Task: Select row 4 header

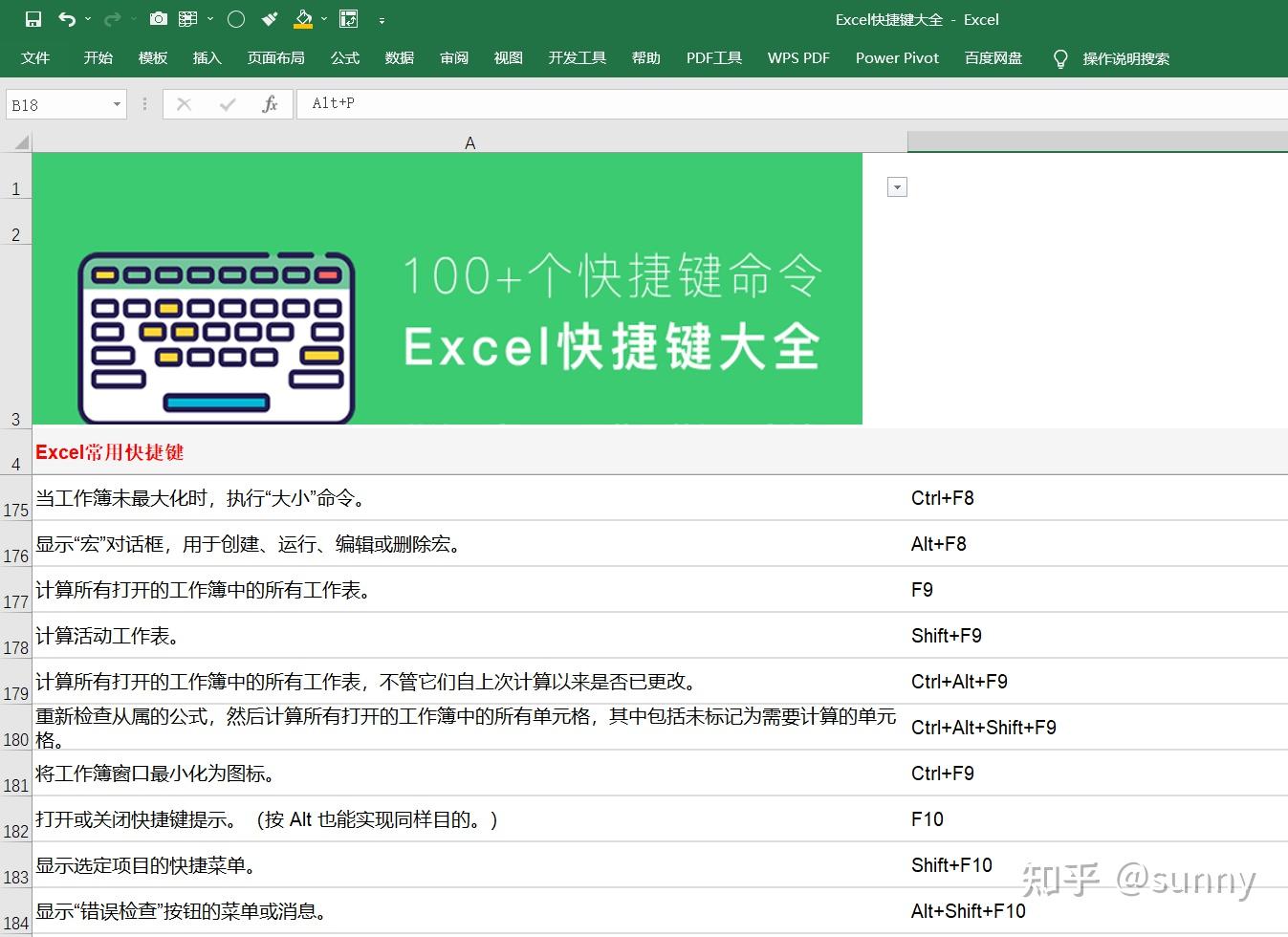Action: 16,452
